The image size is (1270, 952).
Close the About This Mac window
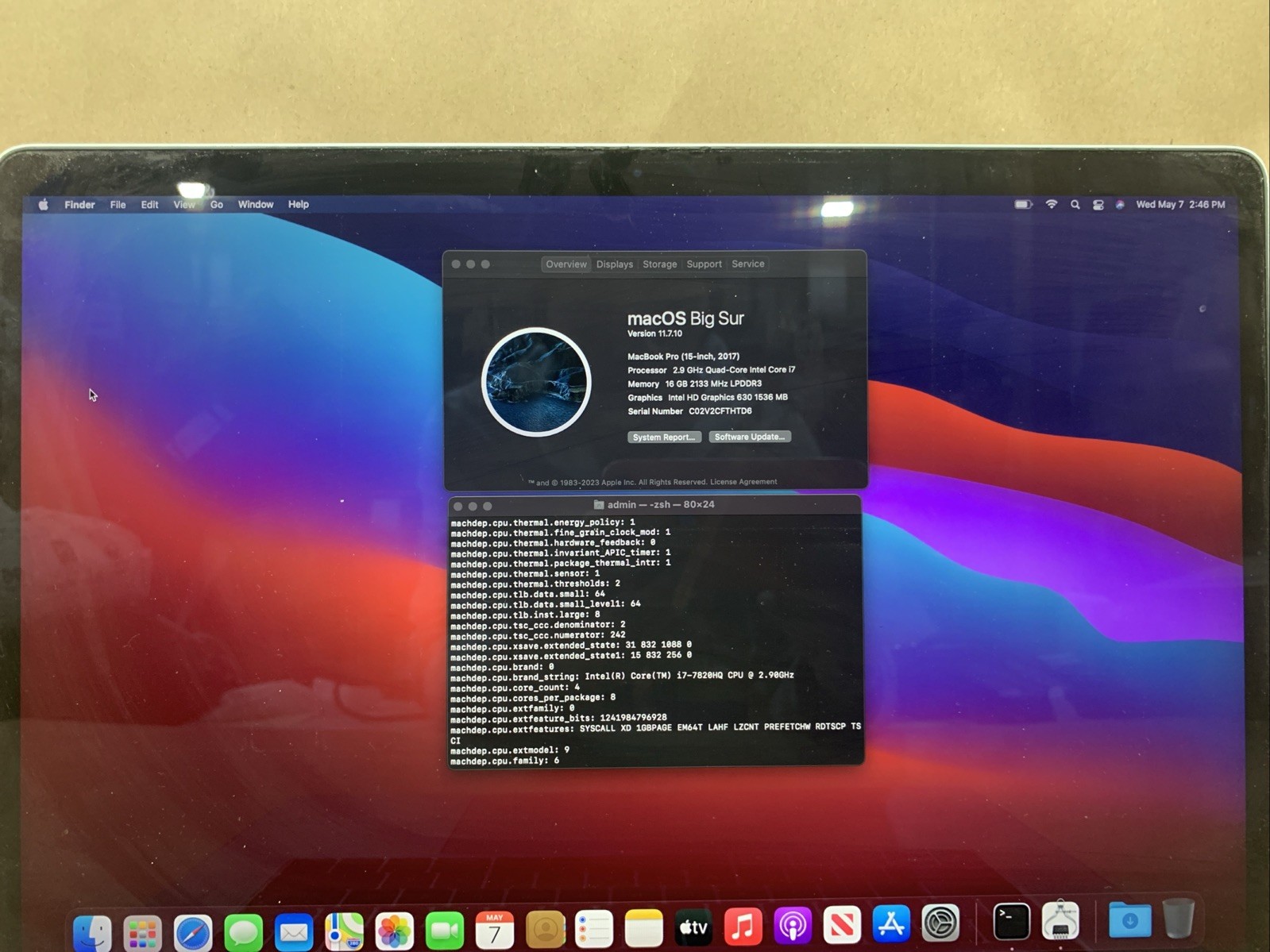[x=456, y=264]
